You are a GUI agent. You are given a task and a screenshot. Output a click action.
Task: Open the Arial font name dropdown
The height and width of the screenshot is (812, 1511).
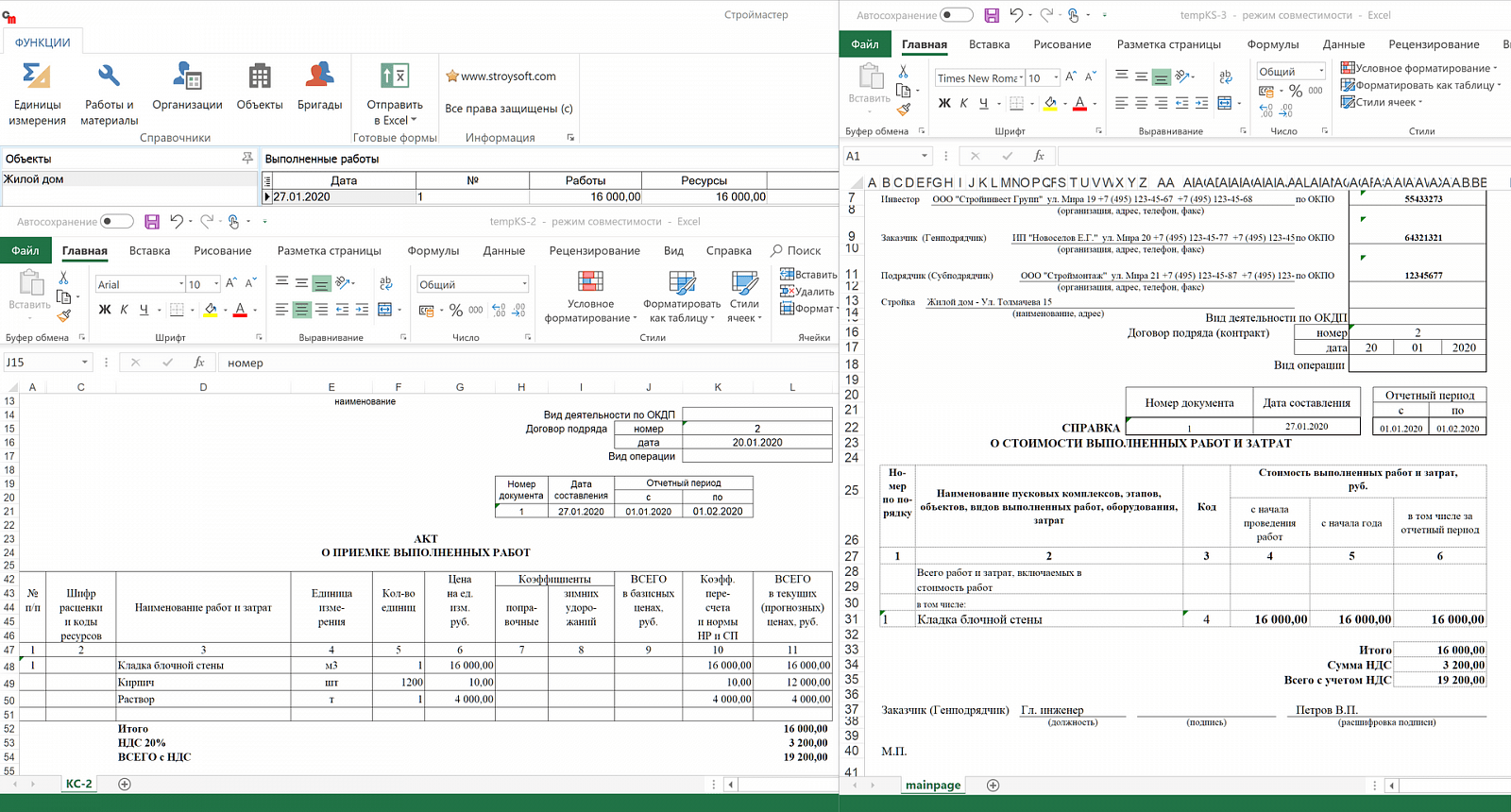(x=181, y=284)
